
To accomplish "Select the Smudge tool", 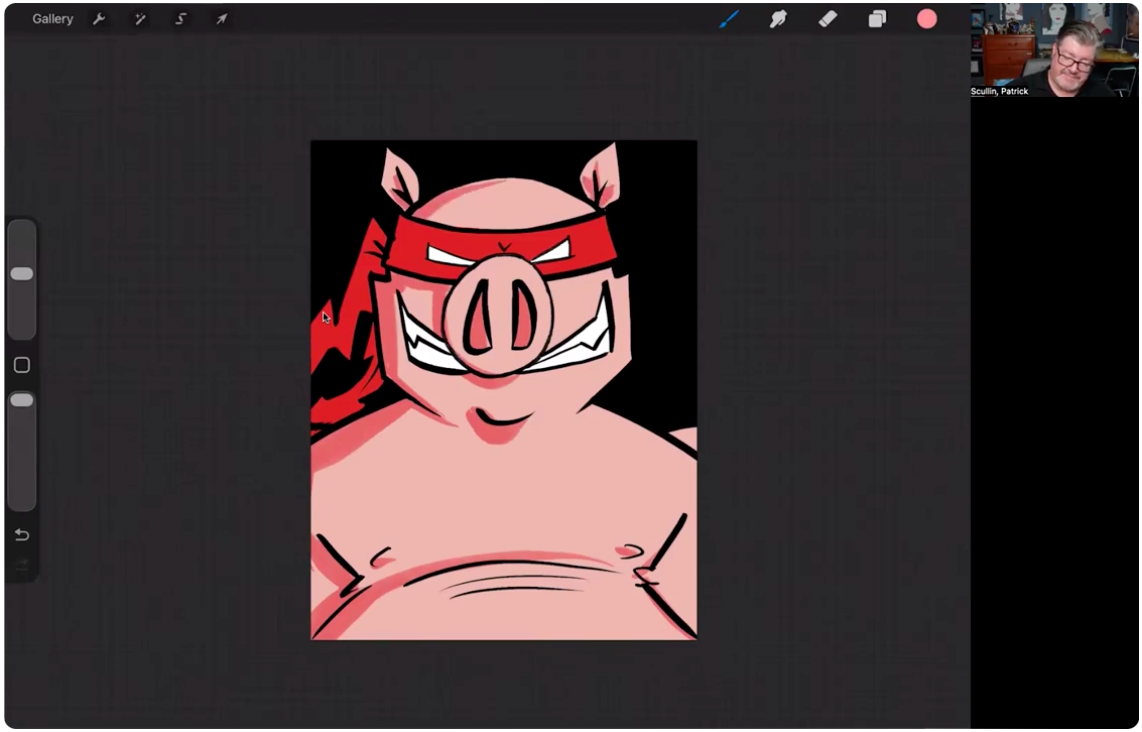I will tap(779, 19).
